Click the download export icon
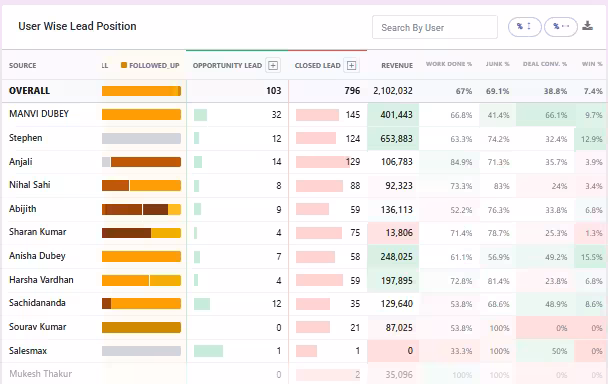 click(x=587, y=26)
